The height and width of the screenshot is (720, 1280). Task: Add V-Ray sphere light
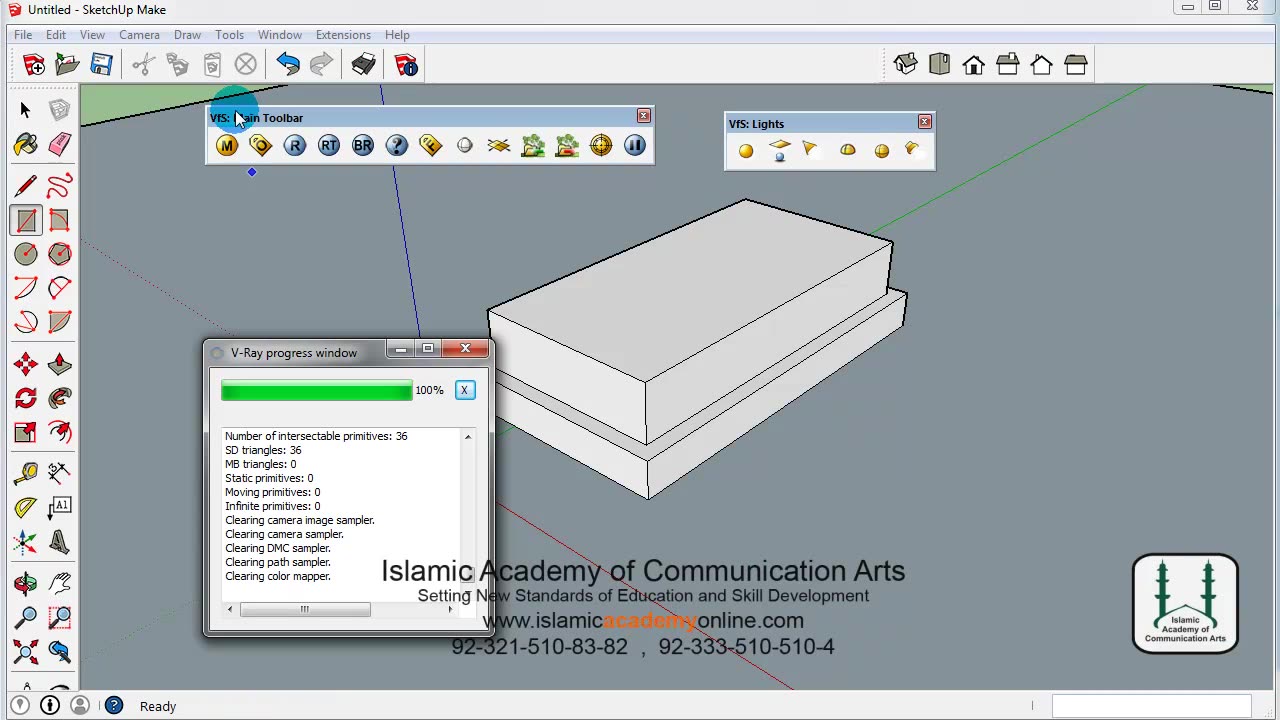(x=882, y=151)
